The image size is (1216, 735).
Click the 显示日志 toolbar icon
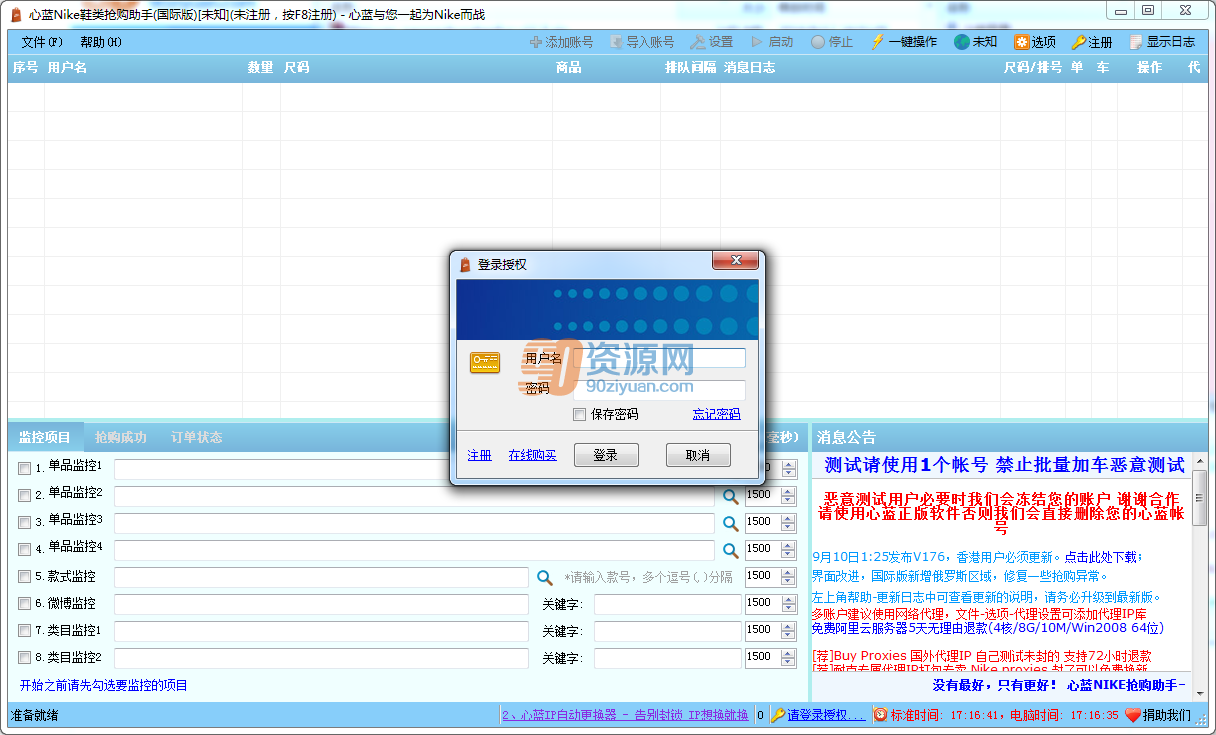pyautogui.click(x=1136, y=42)
